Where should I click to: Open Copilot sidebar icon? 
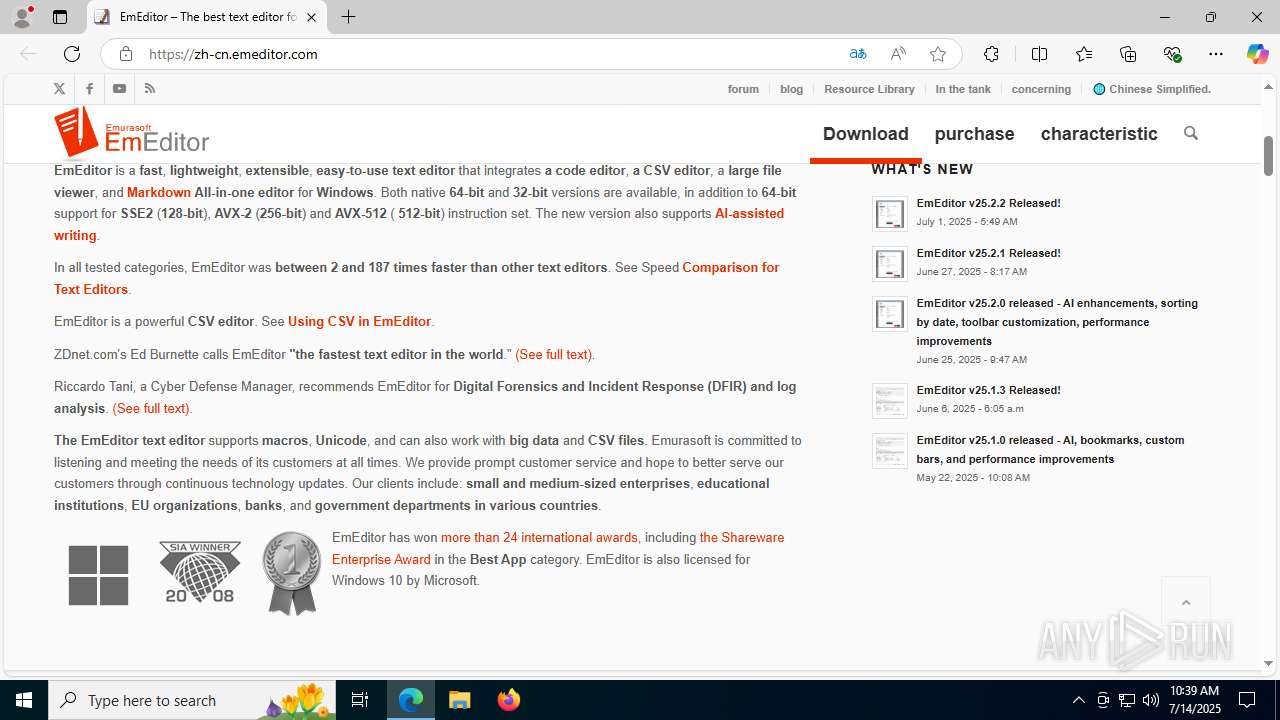click(1257, 54)
